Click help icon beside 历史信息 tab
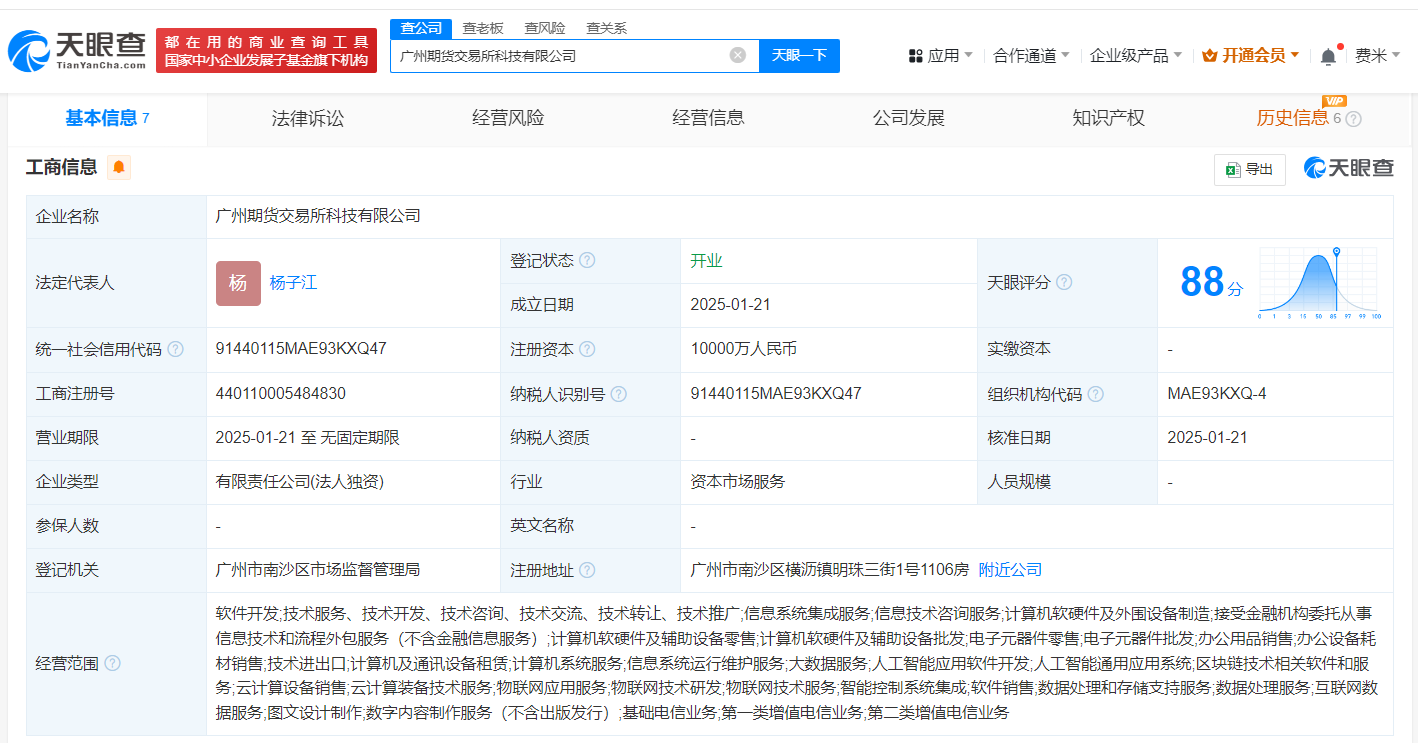The image size is (1418, 743). coord(1354,119)
